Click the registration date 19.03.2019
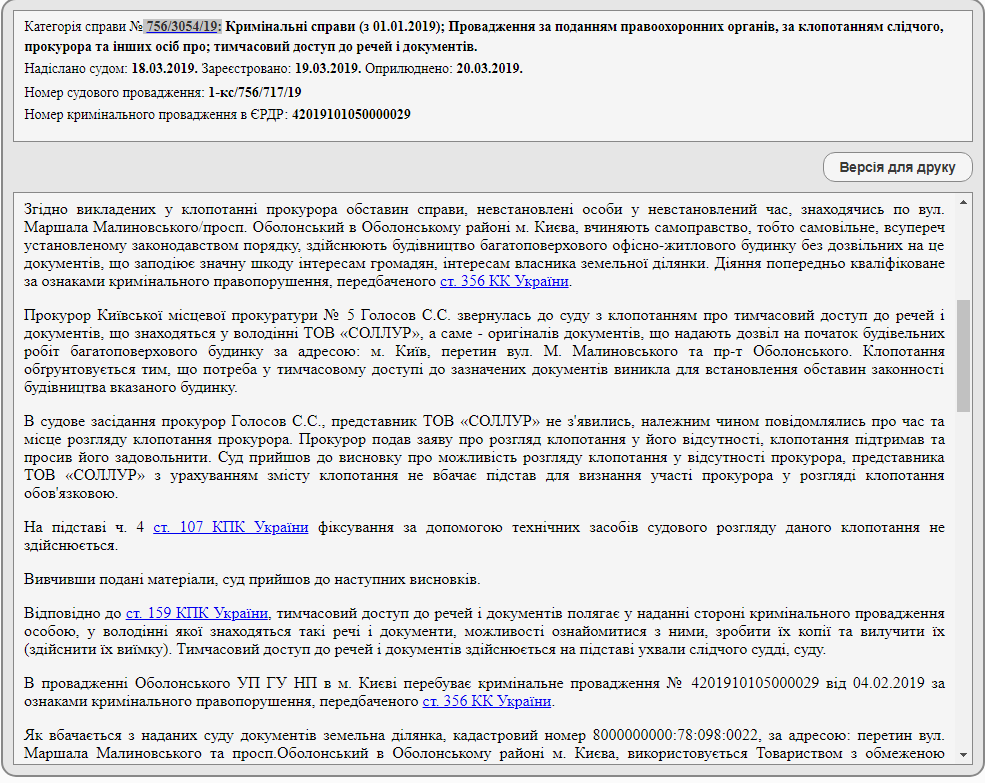The image size is (985, 783). click(327, 69)
